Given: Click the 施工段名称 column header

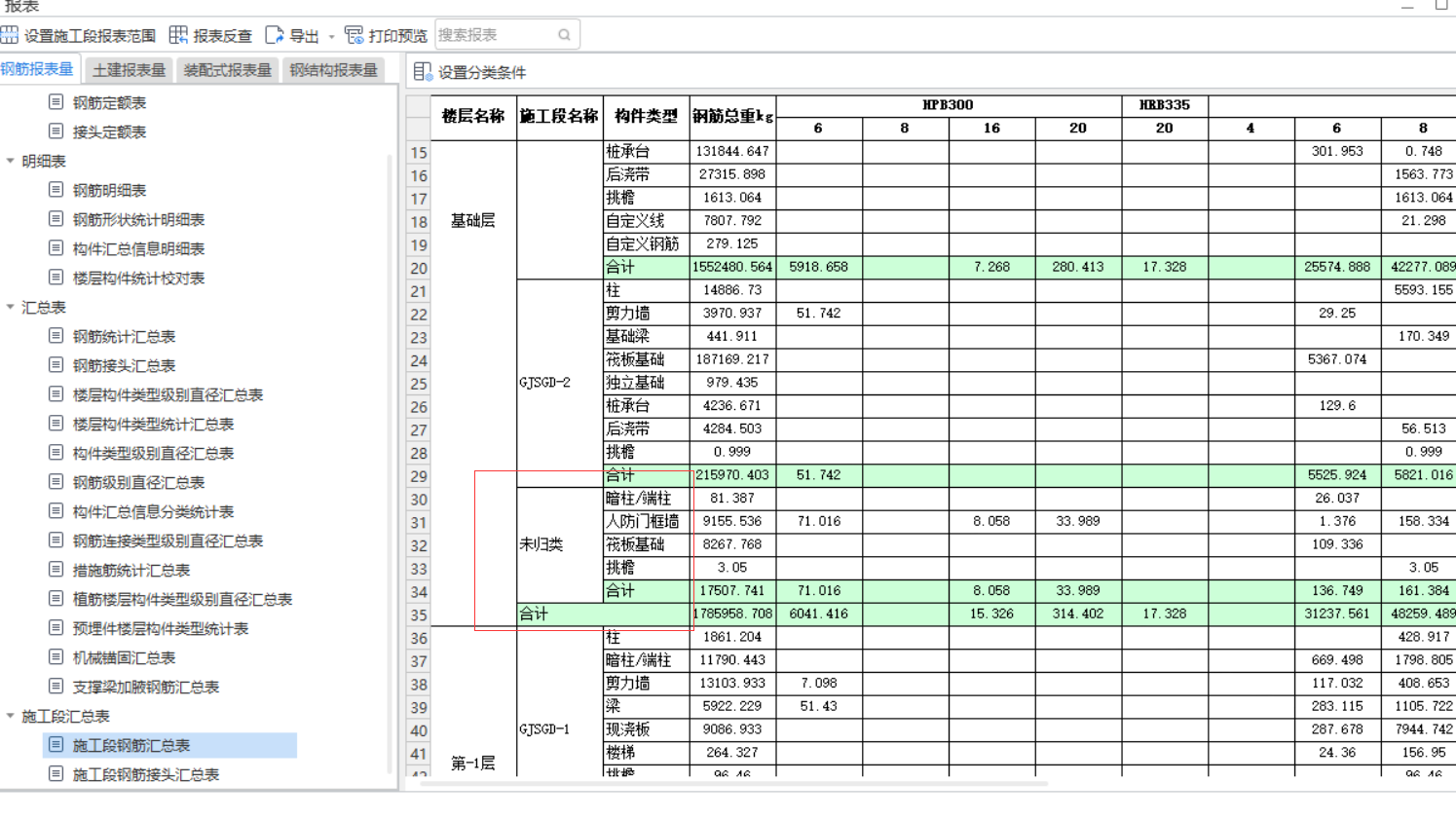Looking at the screenshot, I should pos(559,117).
